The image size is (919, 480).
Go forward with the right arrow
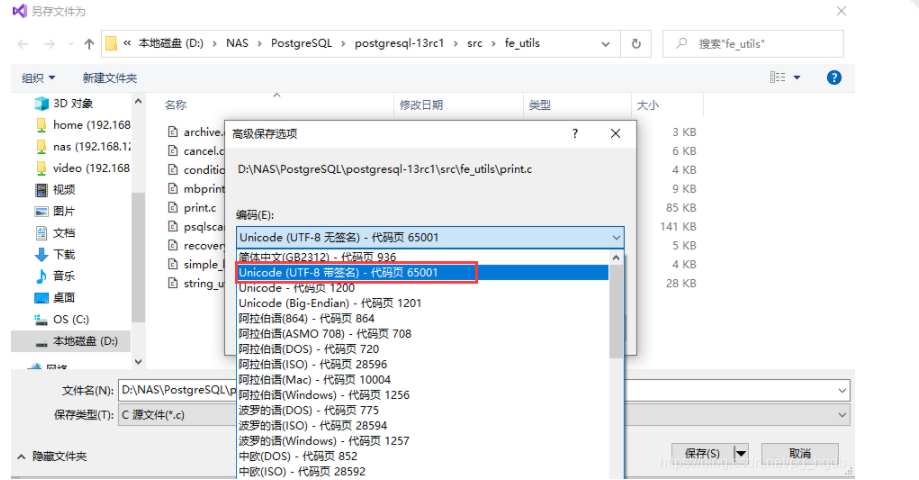click(50, 44)
